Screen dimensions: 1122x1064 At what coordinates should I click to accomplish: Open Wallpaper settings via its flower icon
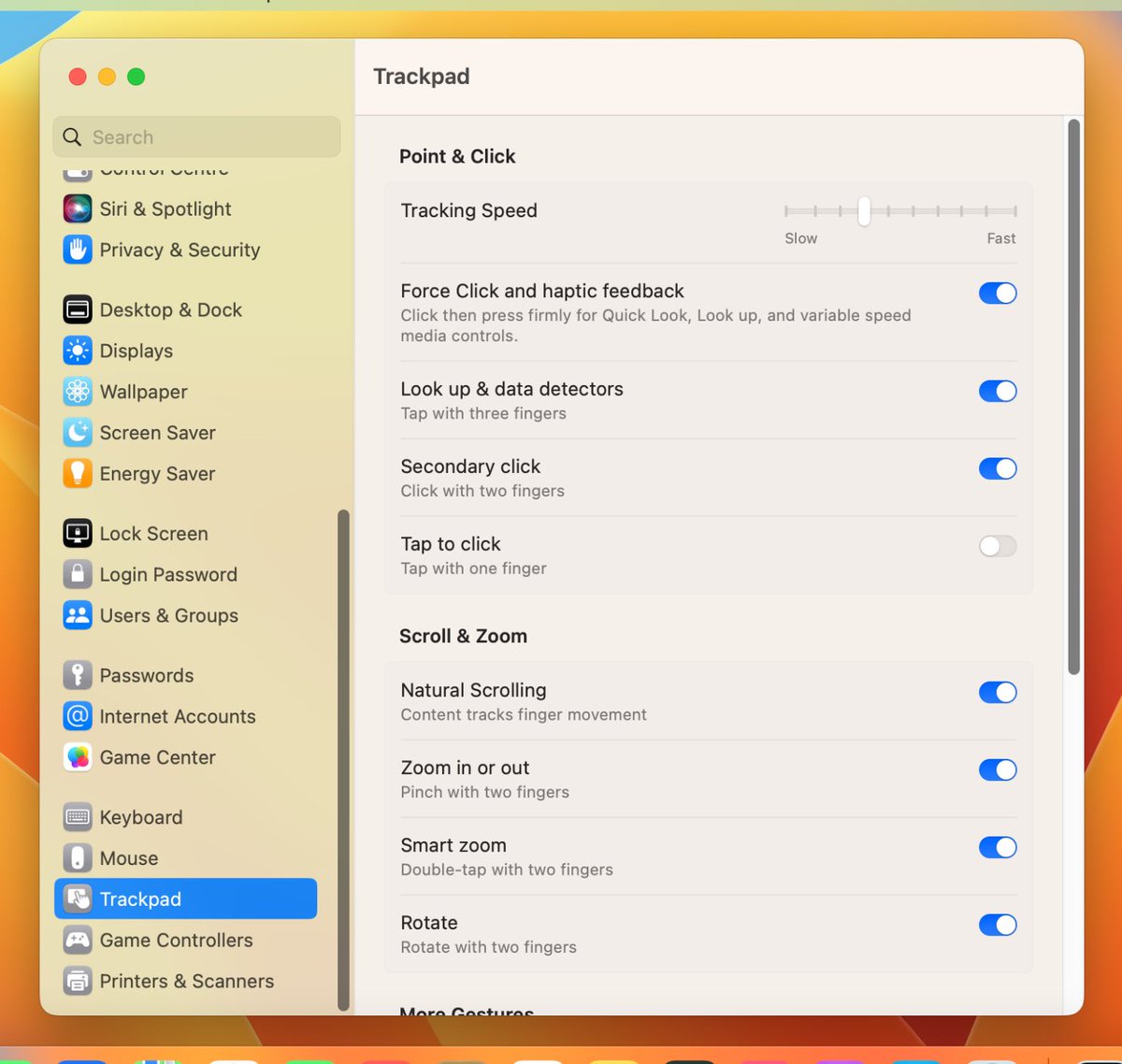(x=77, y=392)
